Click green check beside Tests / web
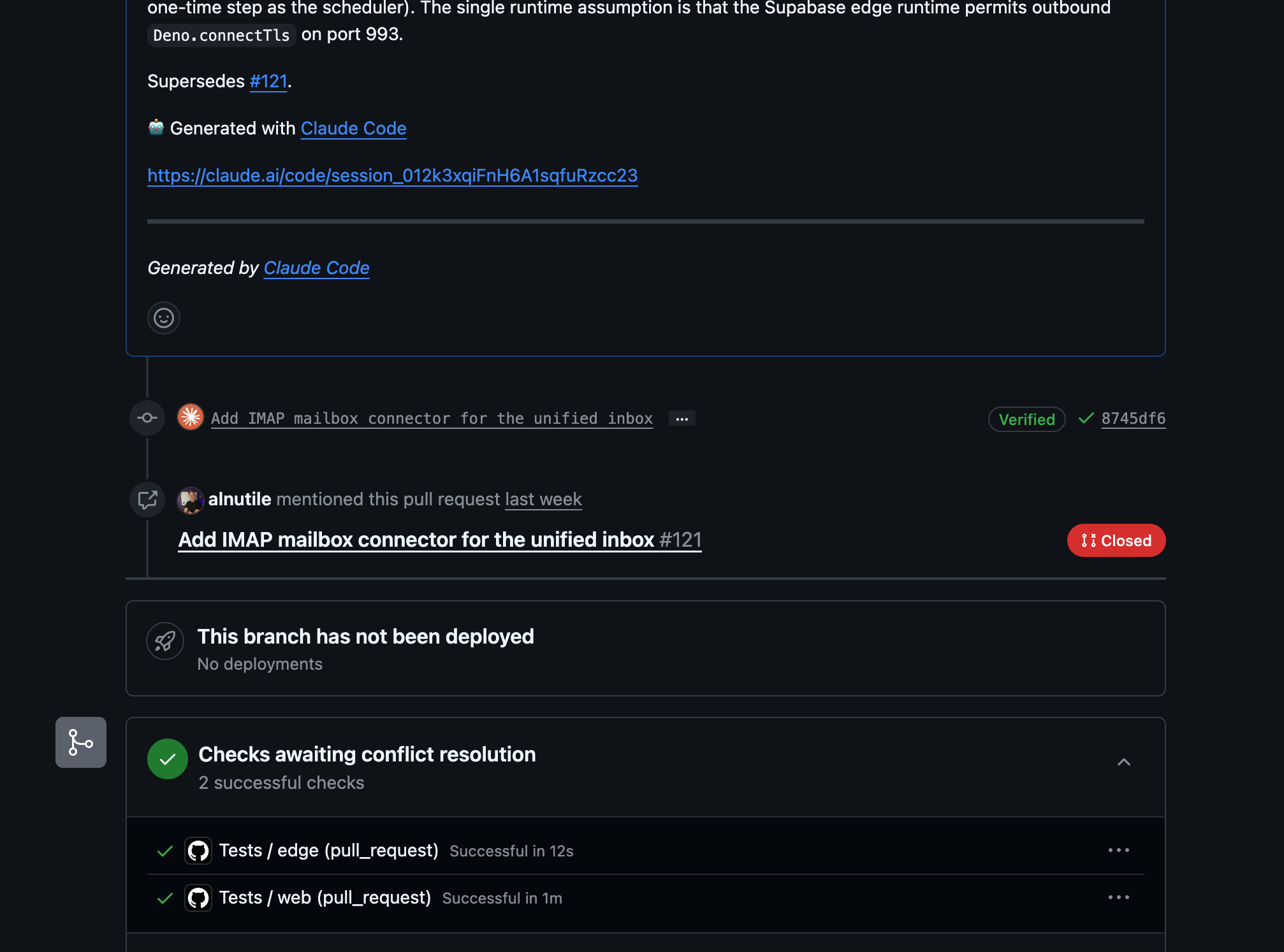Screen dimensions: 1284x952 (165, 898)
